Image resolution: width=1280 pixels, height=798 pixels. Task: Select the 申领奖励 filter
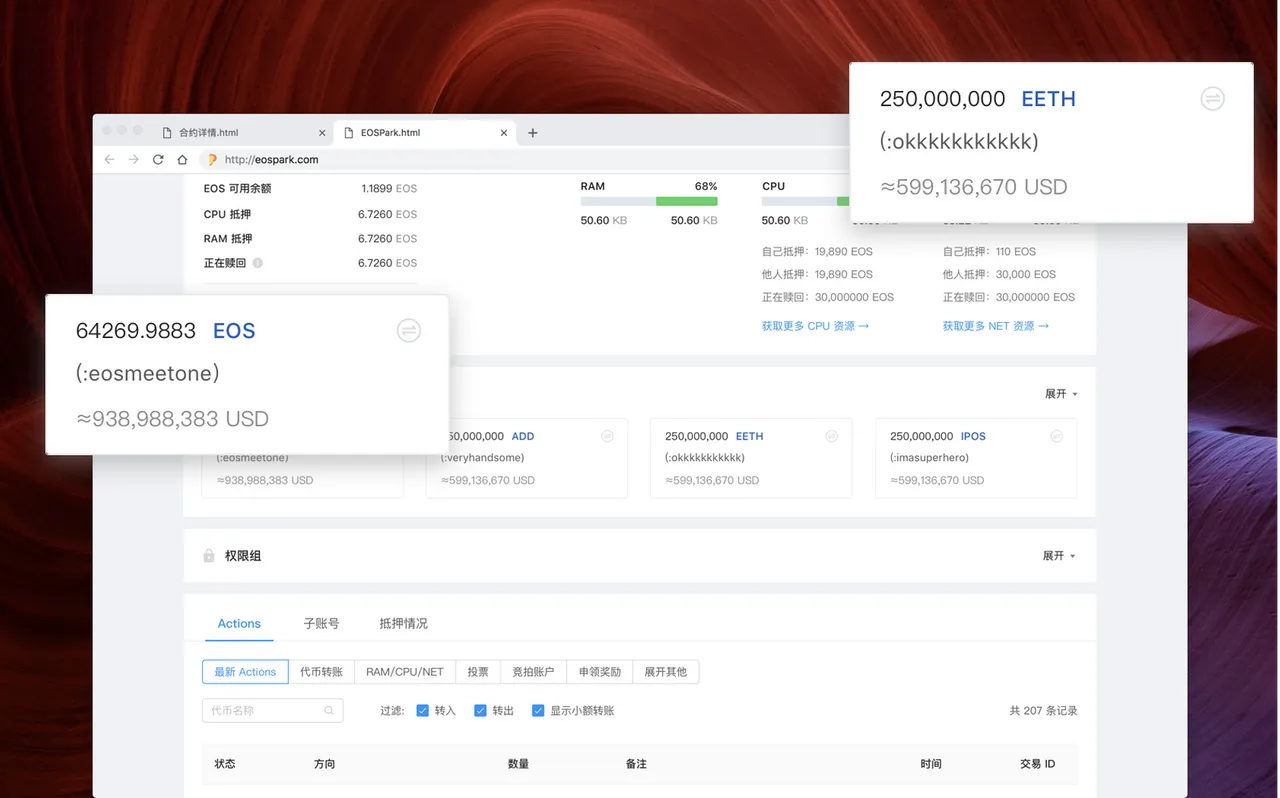600,671
